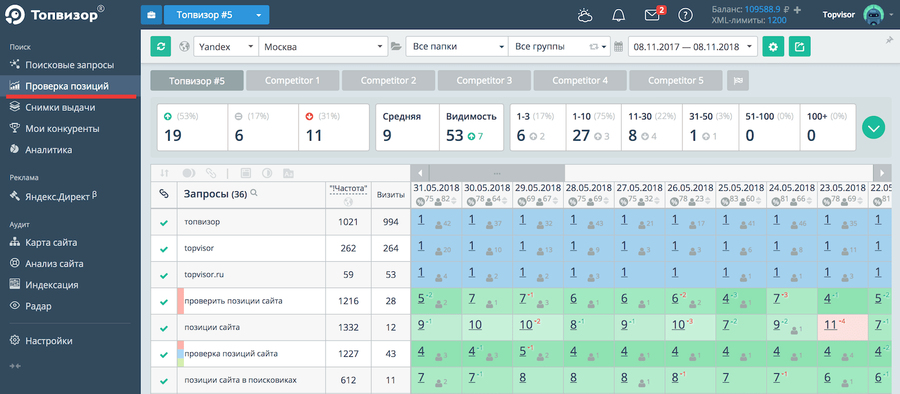This screenshot has height=394, width=900.
Task: Toggle the check mark for query топвизор
Action: (164, 222)
